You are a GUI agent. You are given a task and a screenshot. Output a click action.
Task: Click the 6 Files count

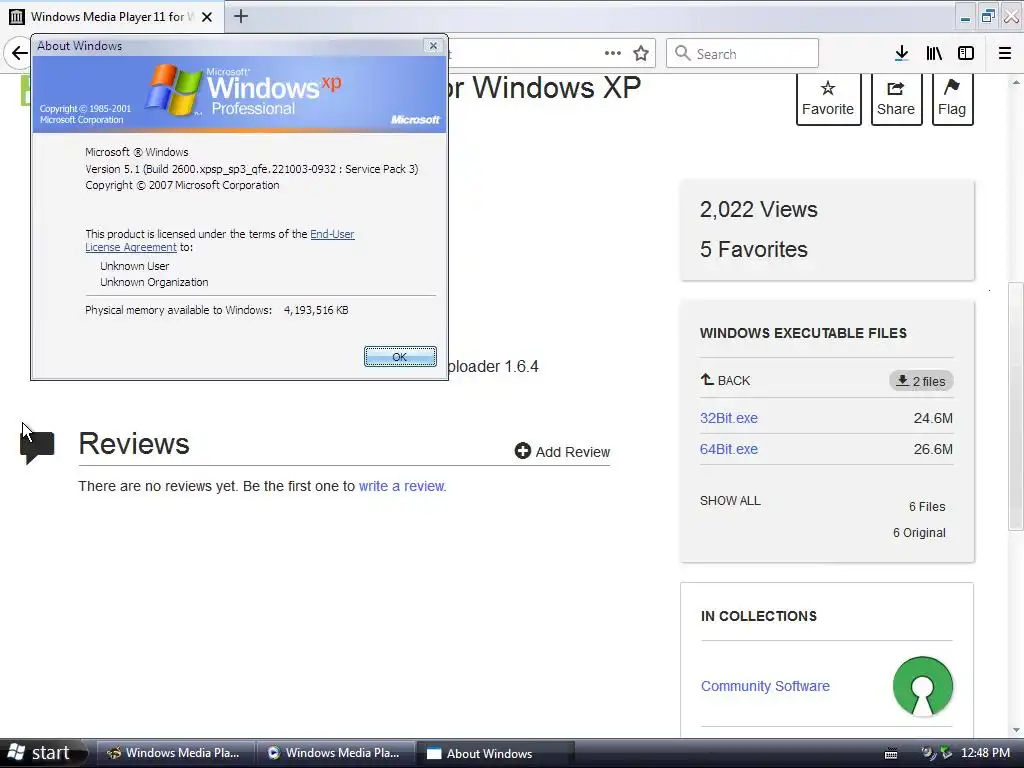pos(927,507)
